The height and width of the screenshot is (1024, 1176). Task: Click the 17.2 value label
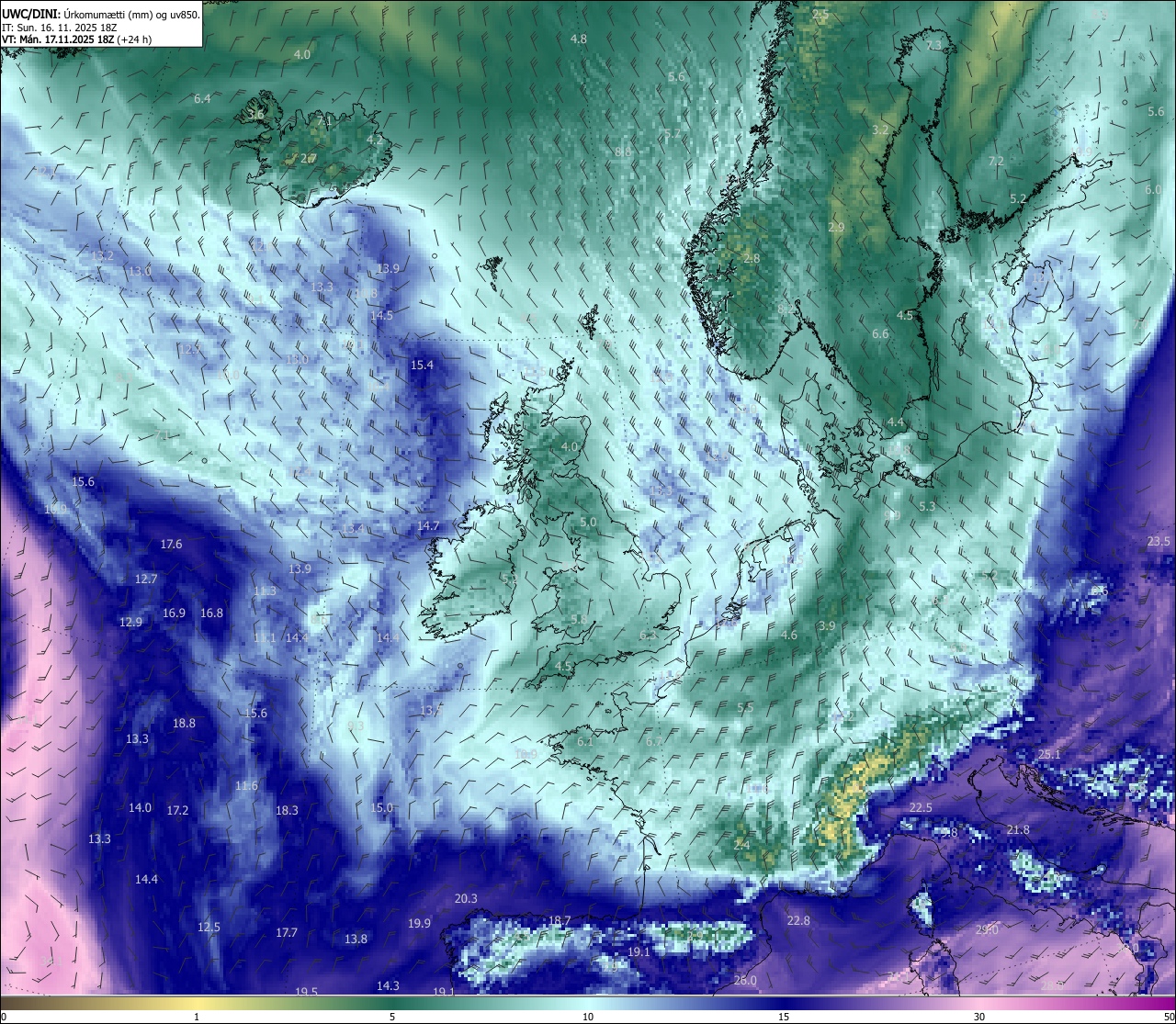[x=177, y=810]
